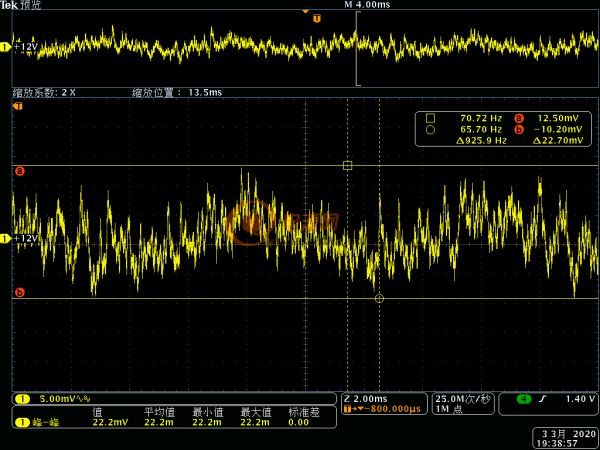
Task: Click the circle cursor icon in the readout box
Action: 430,130
